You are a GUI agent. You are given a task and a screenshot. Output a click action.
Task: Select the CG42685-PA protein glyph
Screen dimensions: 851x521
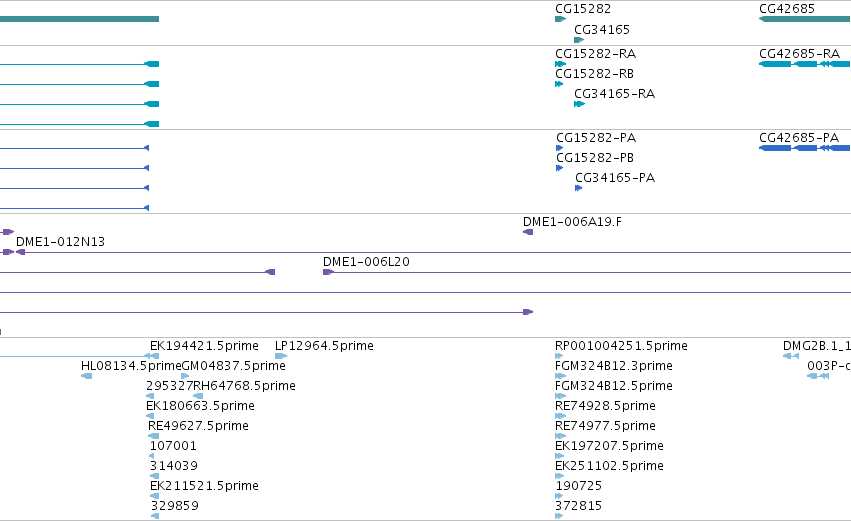(804, 148)
